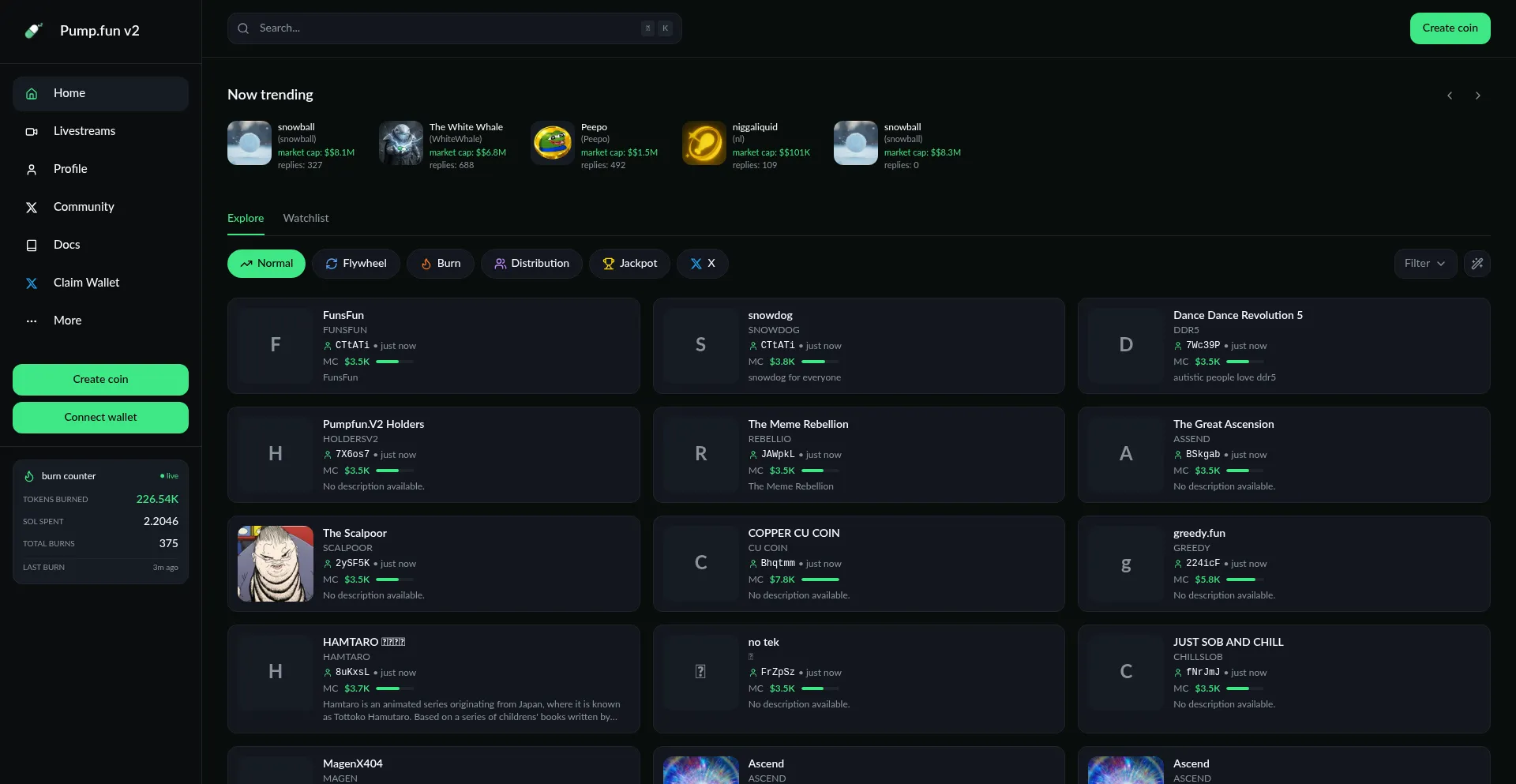Viewport: 1516px width, 784px height.
Task: Click the Pump.fun v2 pill logo
Action: [x=33, y=31]
